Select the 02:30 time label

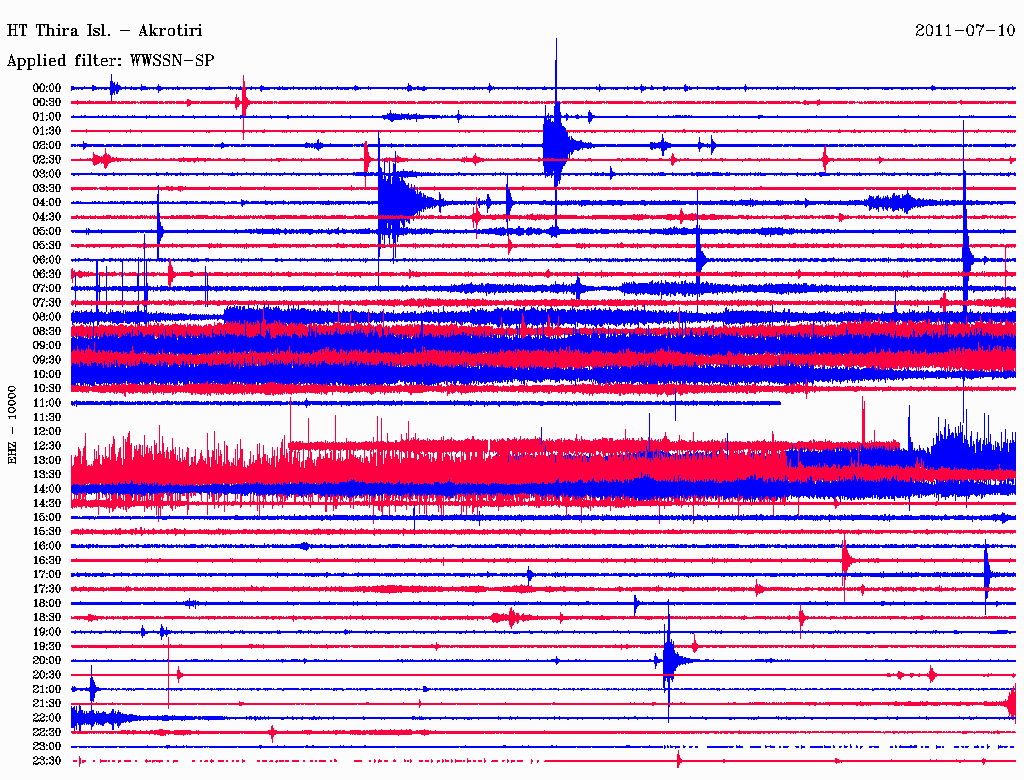[47, 160]
